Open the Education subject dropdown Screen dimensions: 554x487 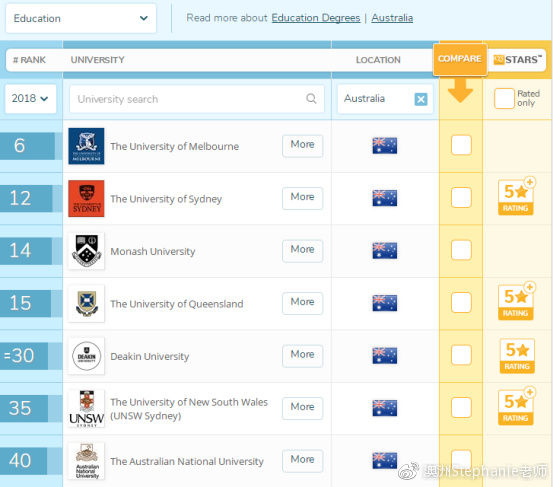[x=81, y=18]
